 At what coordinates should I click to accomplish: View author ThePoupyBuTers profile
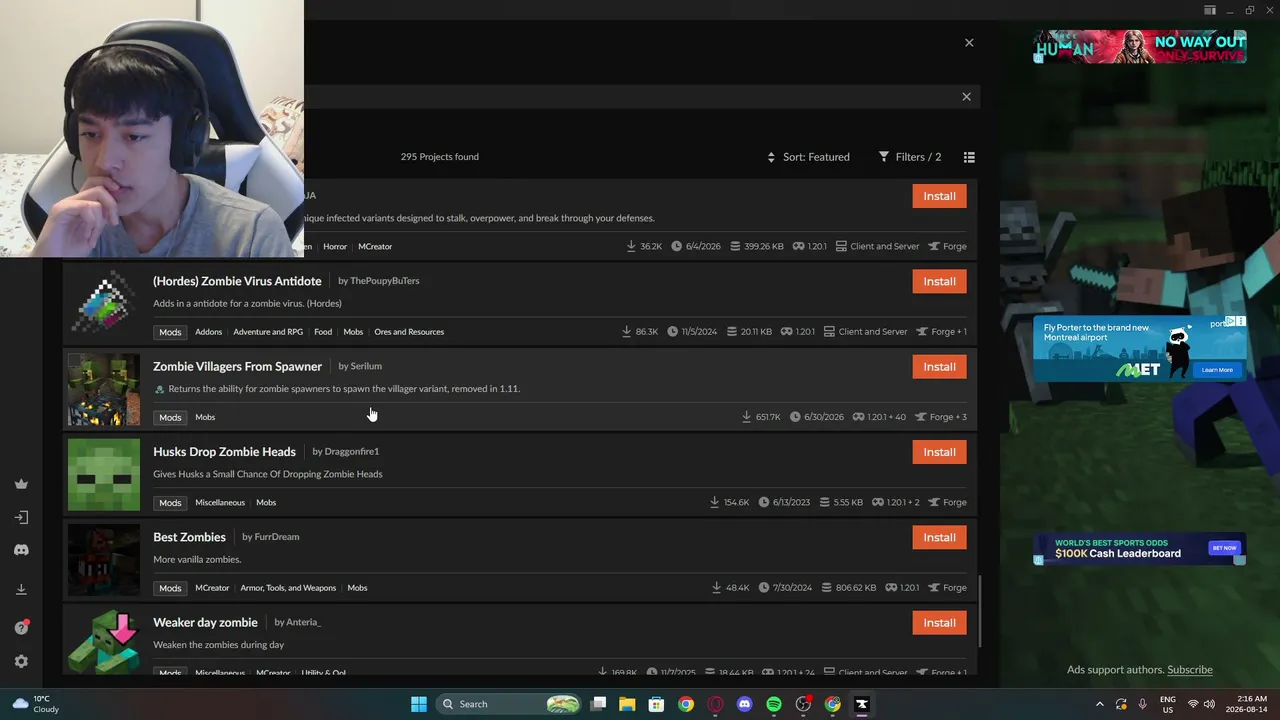tap(384, 281)
